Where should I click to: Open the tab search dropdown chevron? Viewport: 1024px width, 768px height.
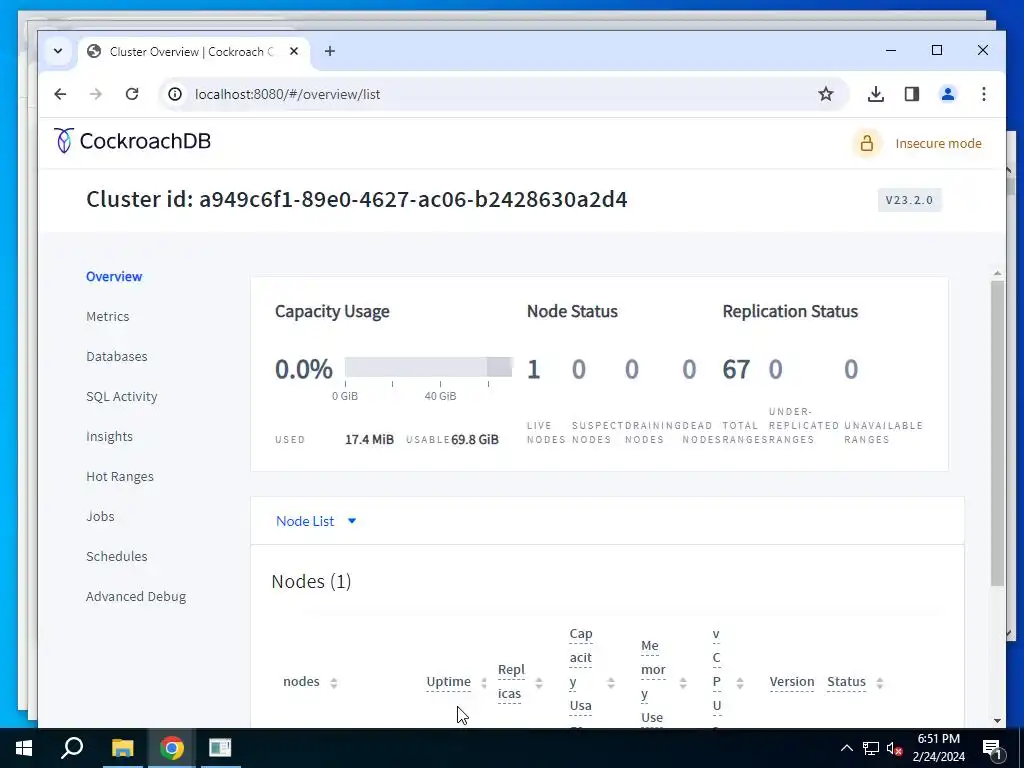click(x=58, y=51)
